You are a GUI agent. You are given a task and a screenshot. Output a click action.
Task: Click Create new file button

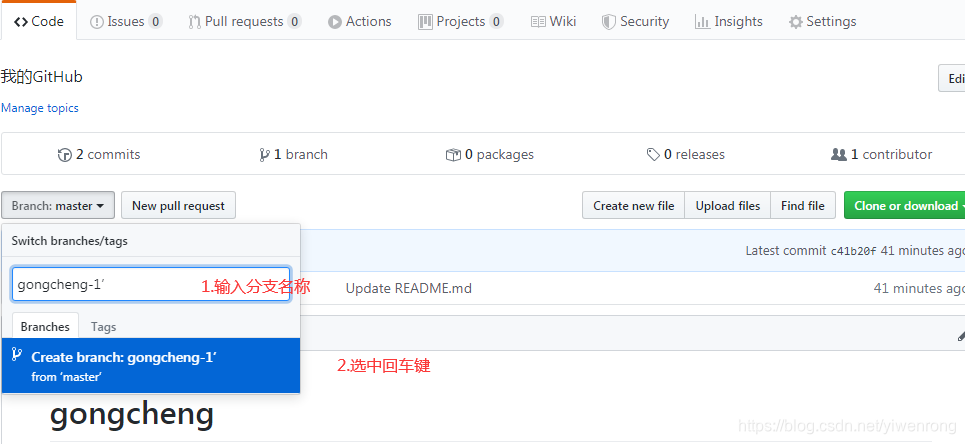pyautogui.click(x=634, y=206)
